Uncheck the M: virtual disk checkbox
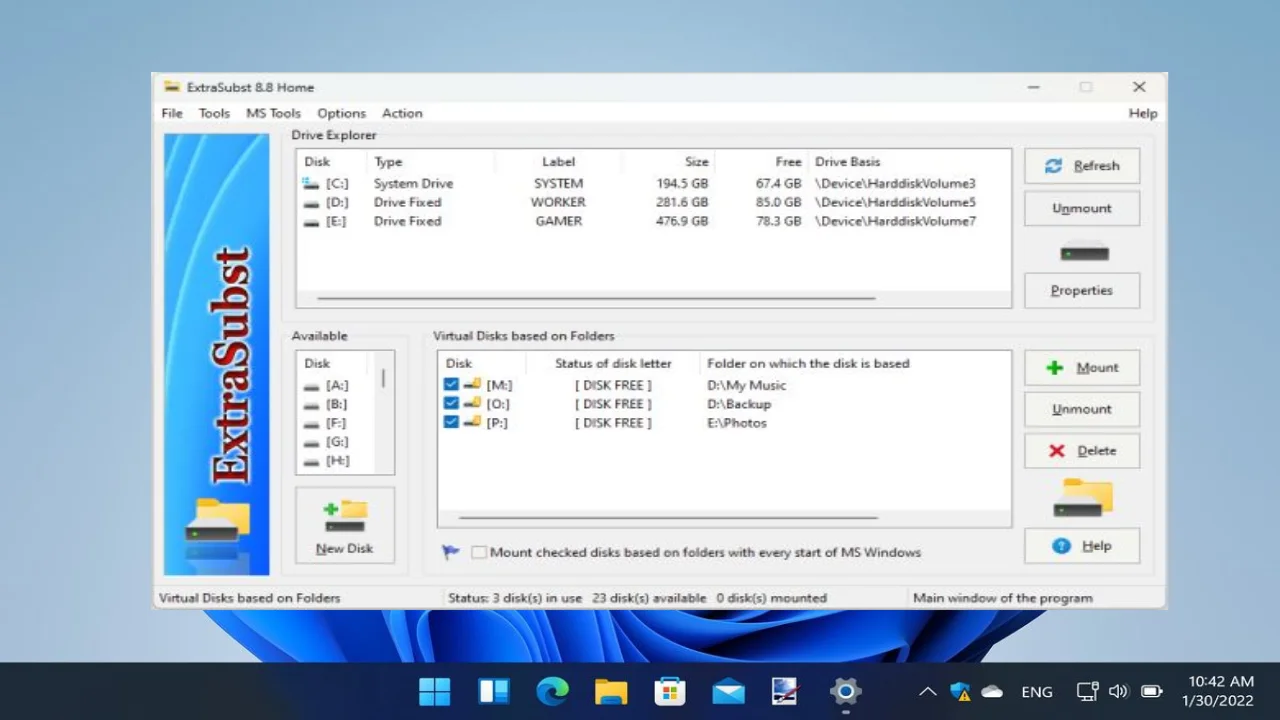 click(451, 385)
